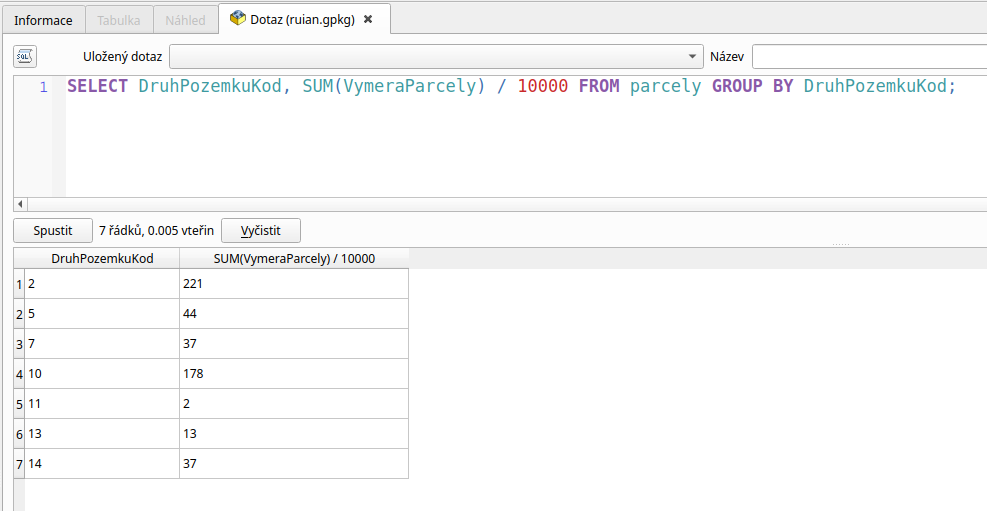Click the word parcely in the query

tap(665, 86)
